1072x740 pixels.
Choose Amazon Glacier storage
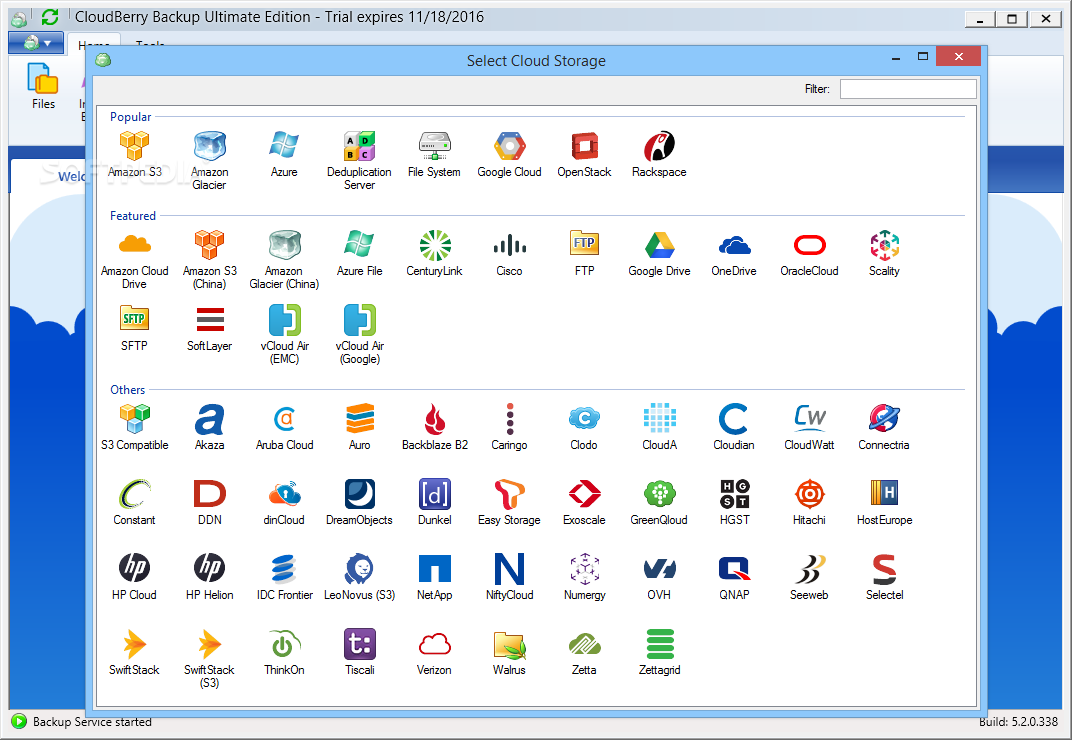(209, 161)
